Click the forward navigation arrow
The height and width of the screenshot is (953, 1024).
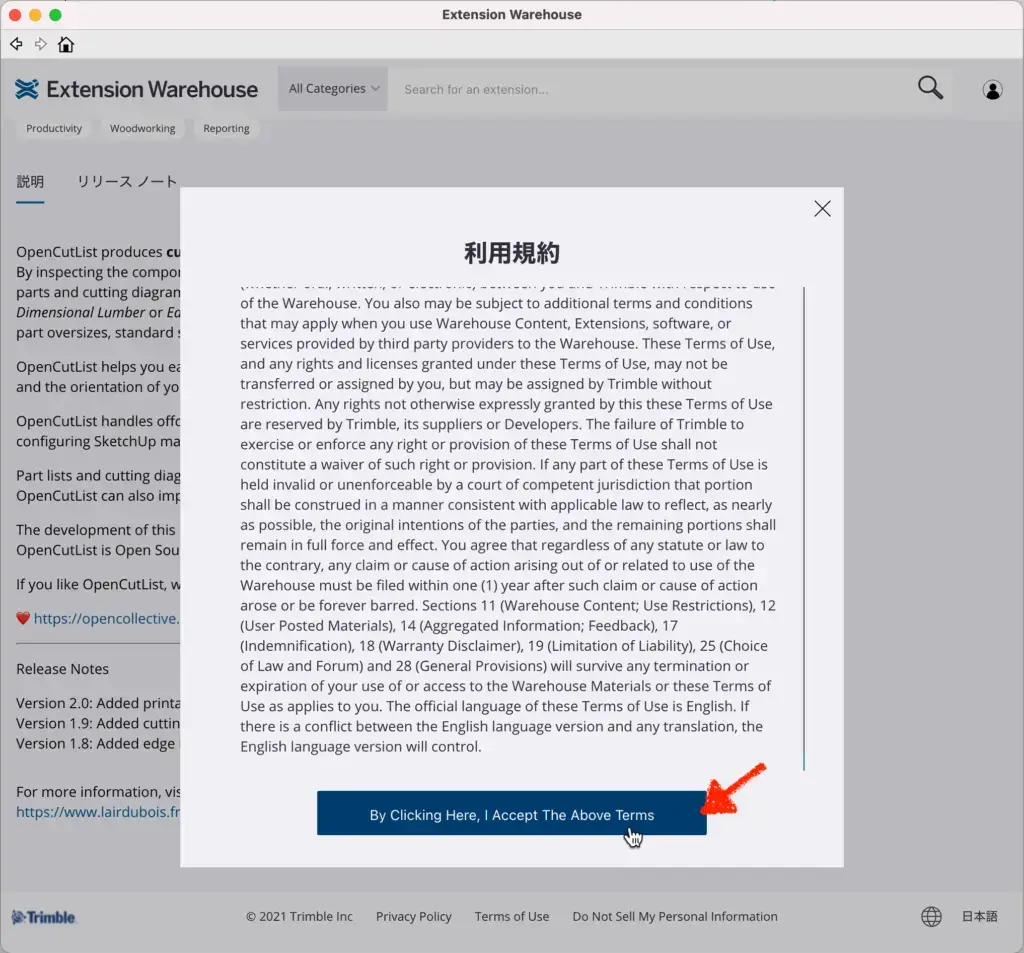(40, 44)
